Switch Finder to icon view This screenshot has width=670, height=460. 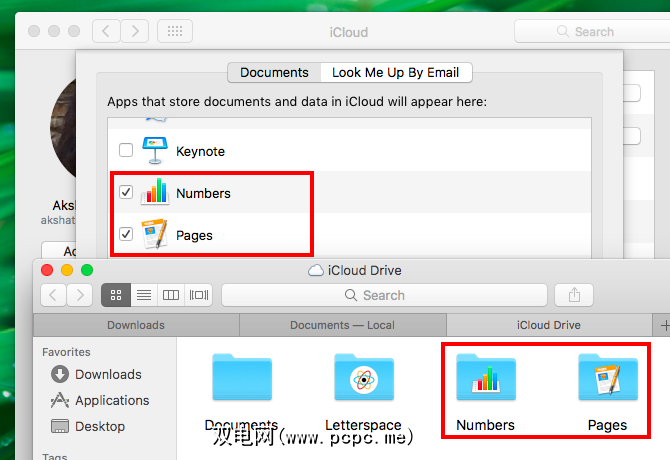116,295
